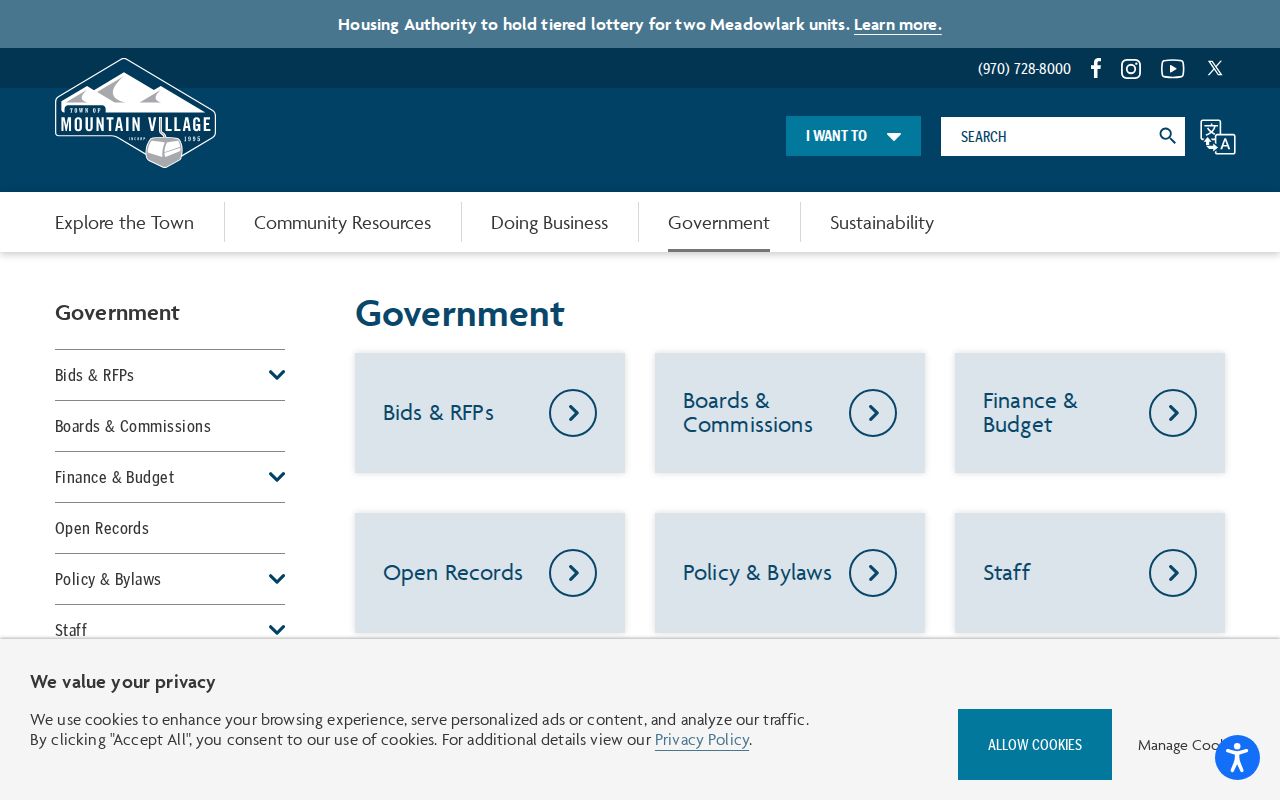Click the arrow circle on Staff card
Viewport: 1280px width, 800px height.
(x=1173, y=573)
